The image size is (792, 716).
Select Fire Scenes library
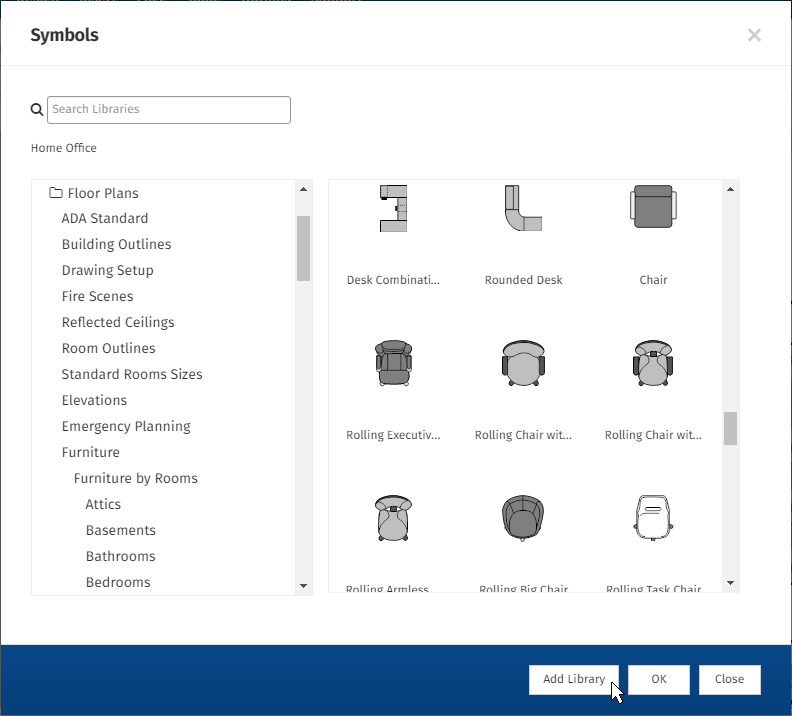(x=97, y=296)
